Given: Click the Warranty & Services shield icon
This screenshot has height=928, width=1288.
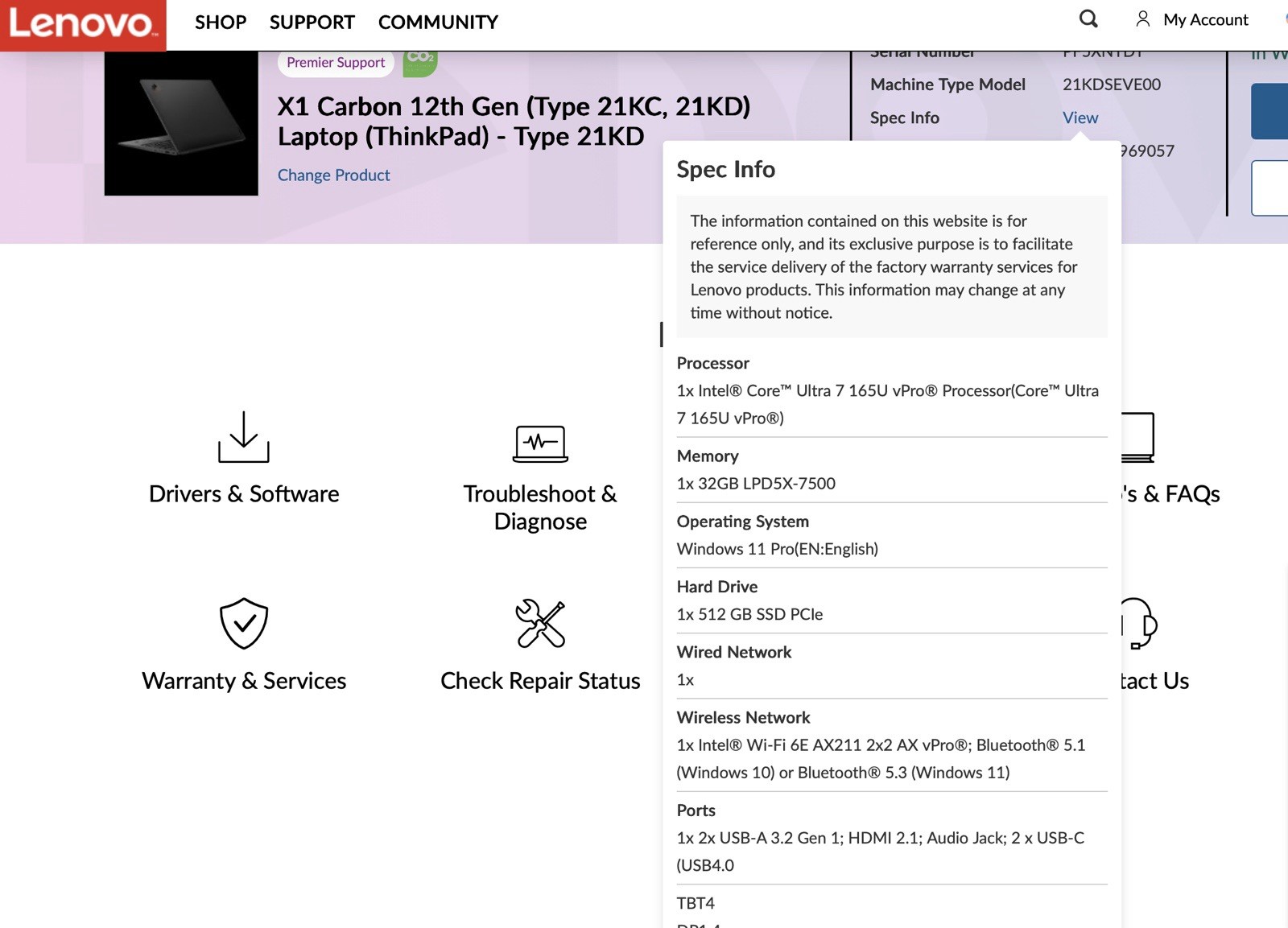Looking at the screenshot, I should coord(244,623).
